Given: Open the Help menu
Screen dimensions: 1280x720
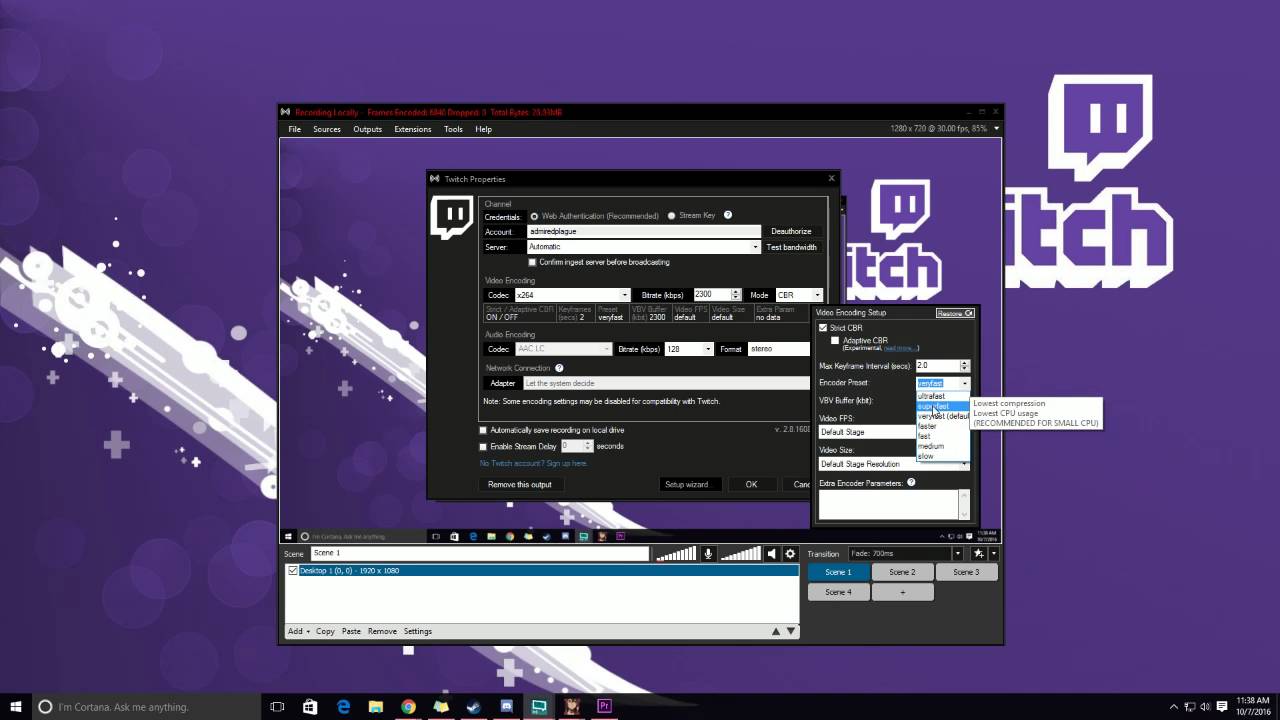Looking at the screenshot, I should pyautogui.click(x=483, y=129).
